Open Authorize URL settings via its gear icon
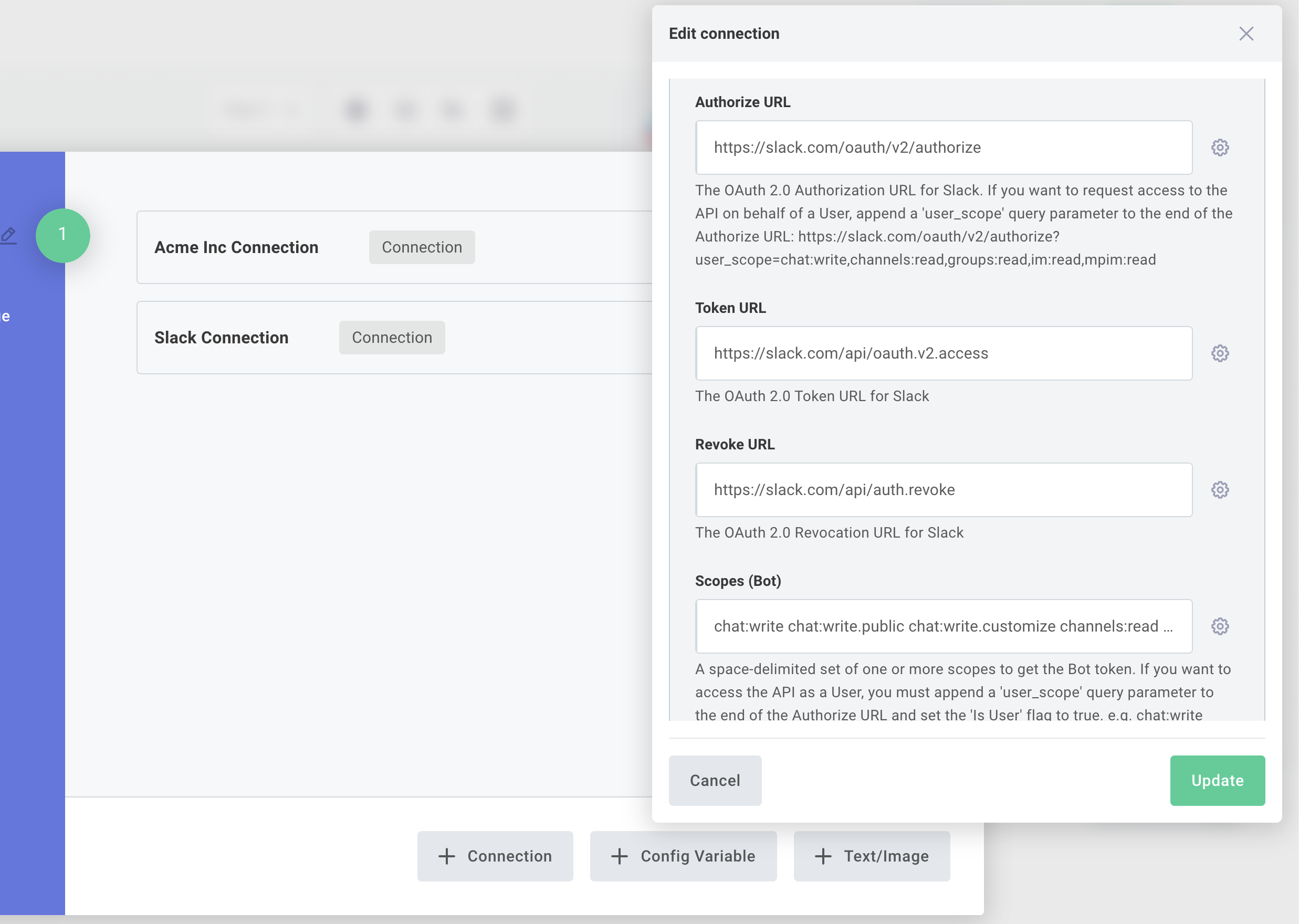This screenshot has width=1299, height=924. point(1220,148)
